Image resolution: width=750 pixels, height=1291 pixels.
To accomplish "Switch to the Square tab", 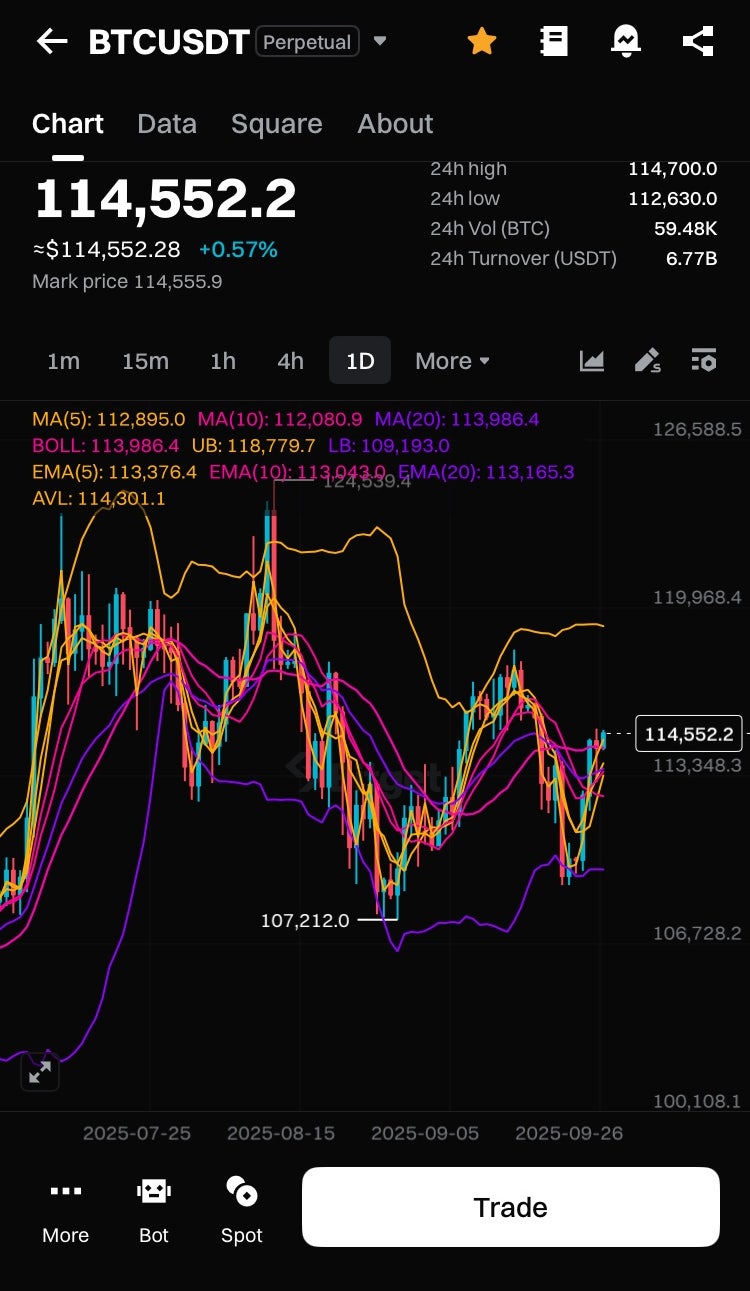I will pyautogui.click(x=277, y=124).
